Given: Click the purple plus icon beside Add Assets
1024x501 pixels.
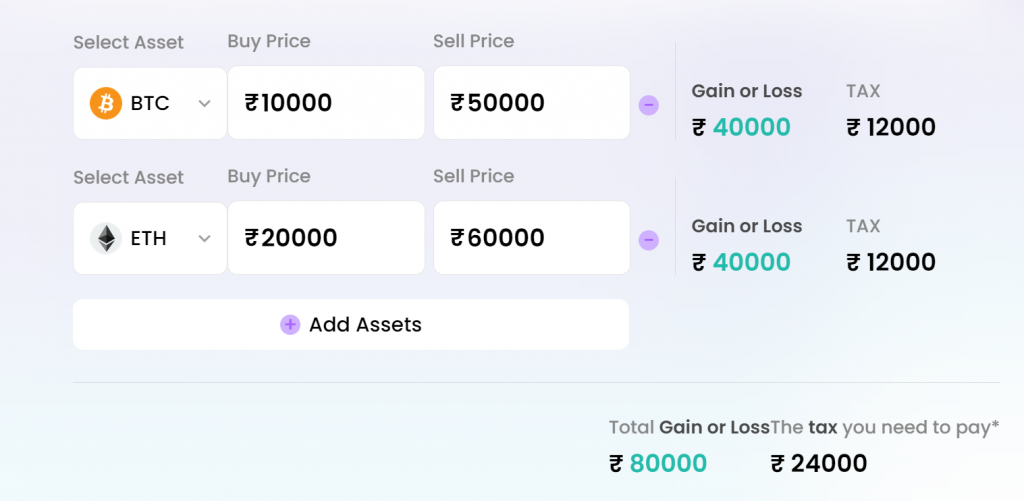Looking at the screenshot, I should (290, 325).
